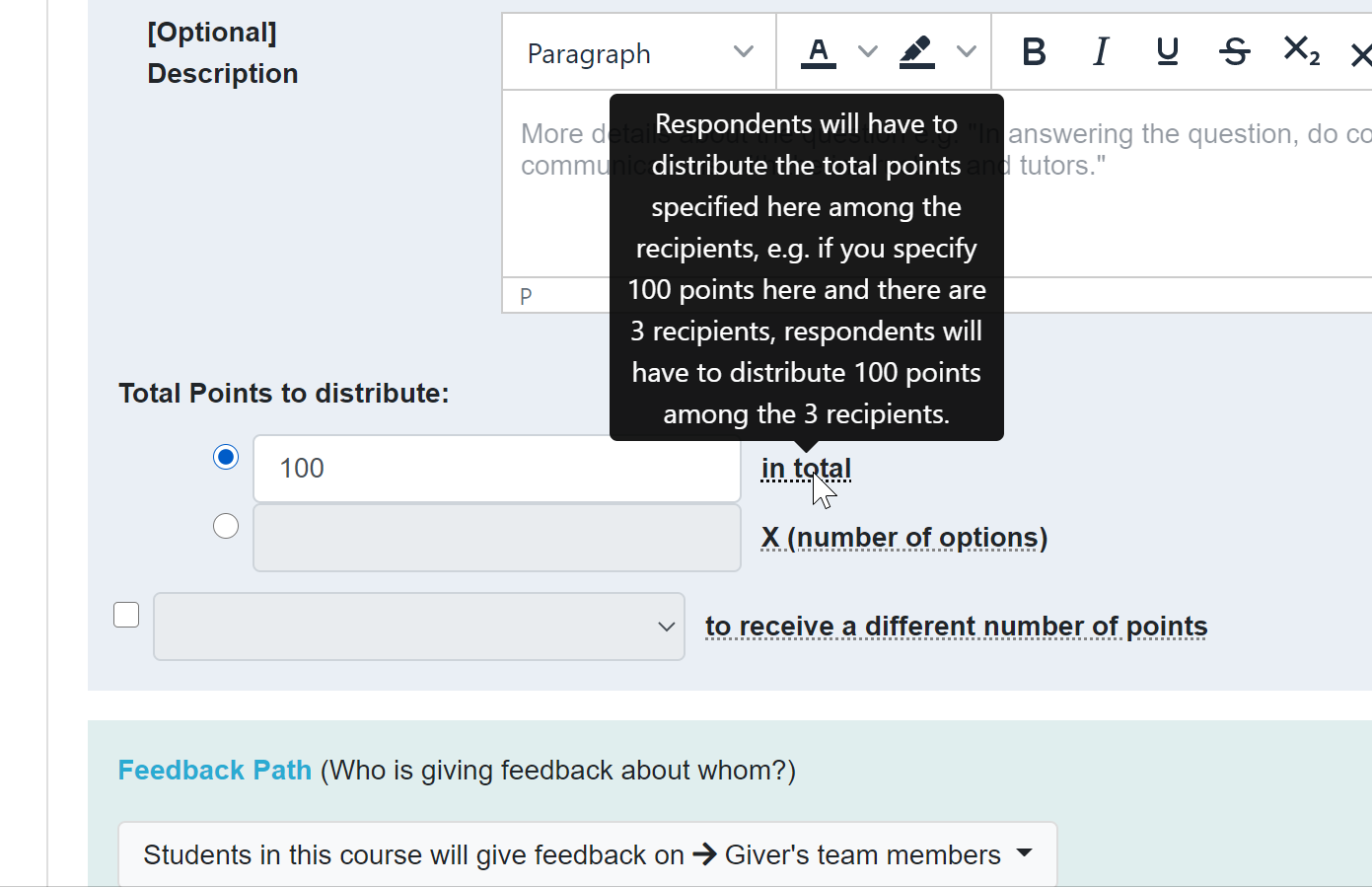The image size is (1372, 887).
Task: Click the 'in total' help label
Action: click(x=806, y=469)
